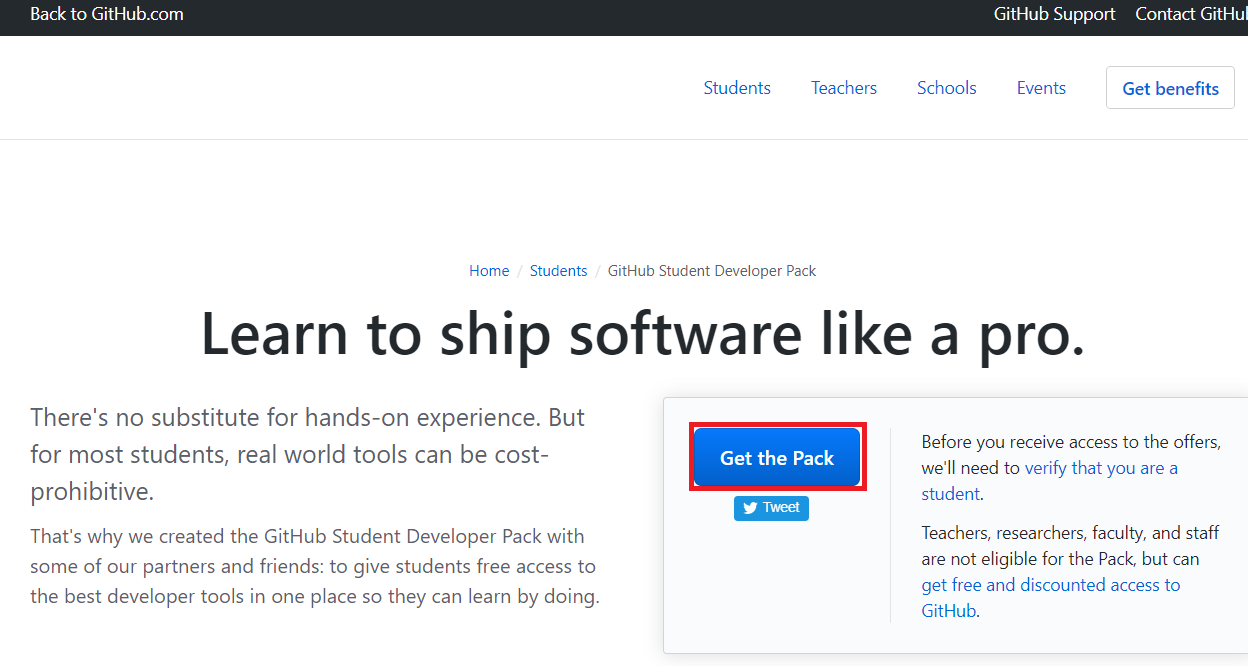
Task: Open GitHub Support link
Action: click(1054, 14)
